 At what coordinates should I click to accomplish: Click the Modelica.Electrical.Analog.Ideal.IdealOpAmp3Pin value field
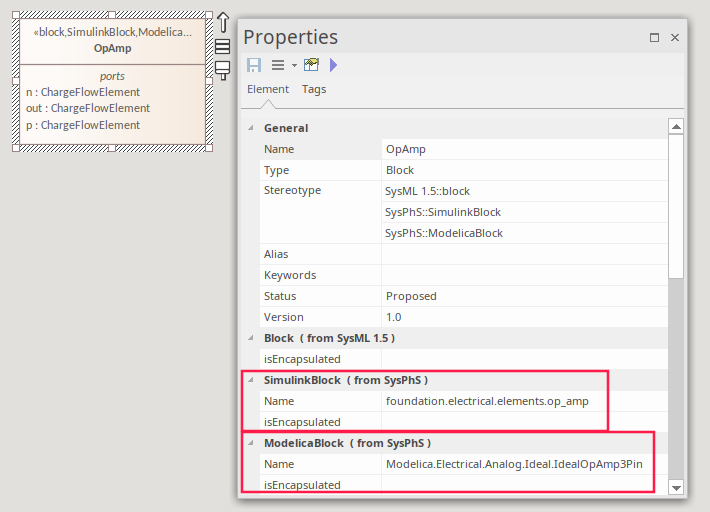(x=513, y=464)
